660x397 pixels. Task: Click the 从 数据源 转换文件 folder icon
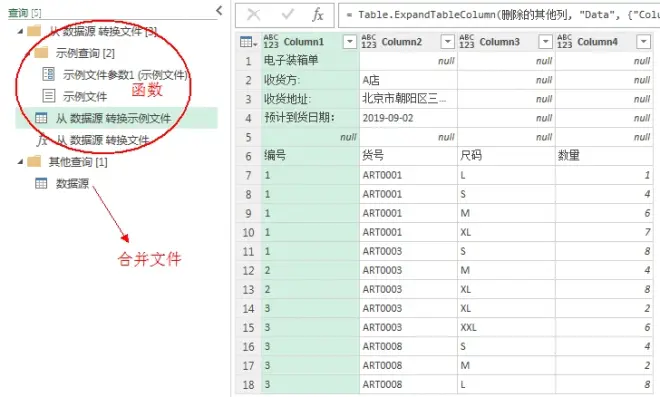click(35, 31)
